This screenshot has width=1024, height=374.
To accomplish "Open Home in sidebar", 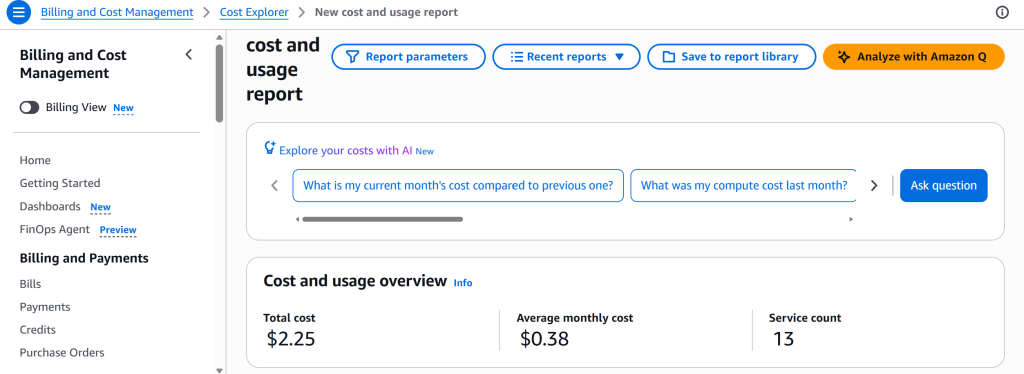I will pos(35,161).
